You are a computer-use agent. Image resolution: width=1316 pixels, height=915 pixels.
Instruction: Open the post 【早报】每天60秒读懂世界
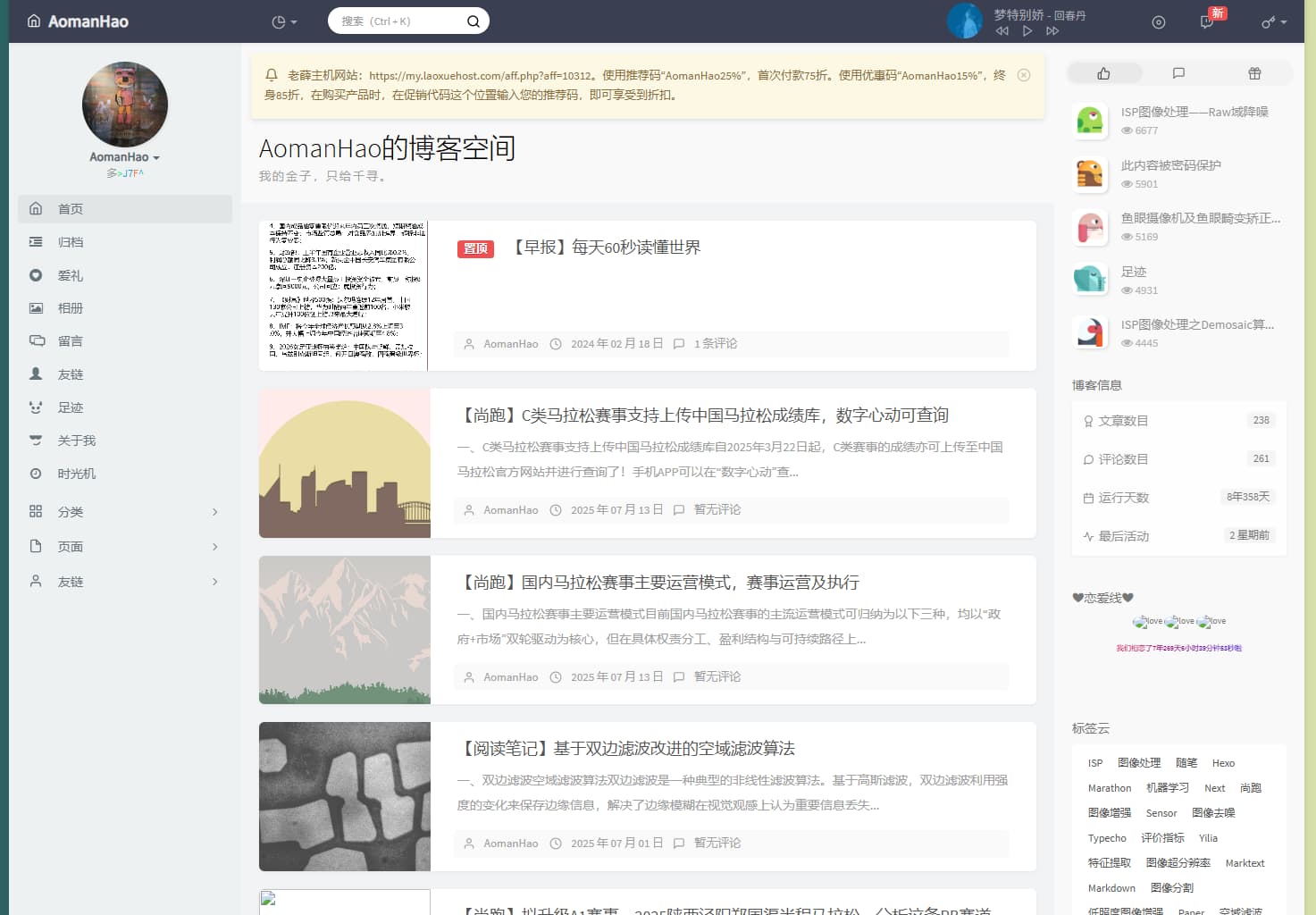coord(607,247)
